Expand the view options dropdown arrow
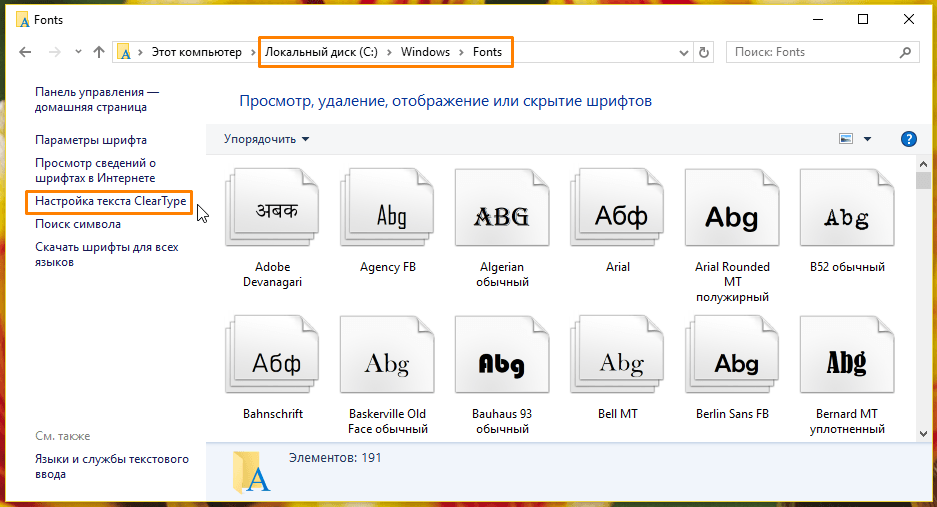 pos(867,139)
